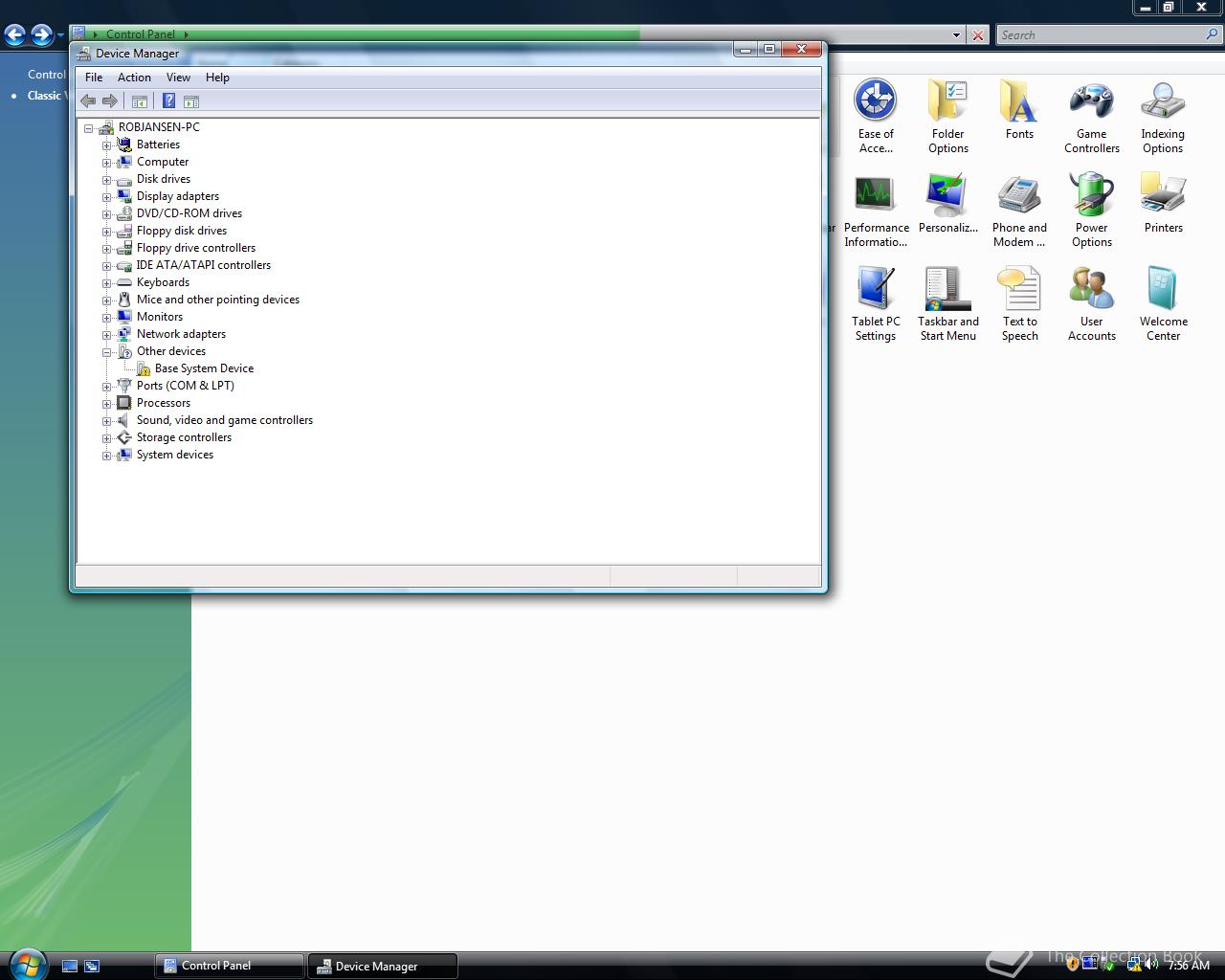Click the Windows Start orb
This screenshot has height=980, width=1225.
27,963
